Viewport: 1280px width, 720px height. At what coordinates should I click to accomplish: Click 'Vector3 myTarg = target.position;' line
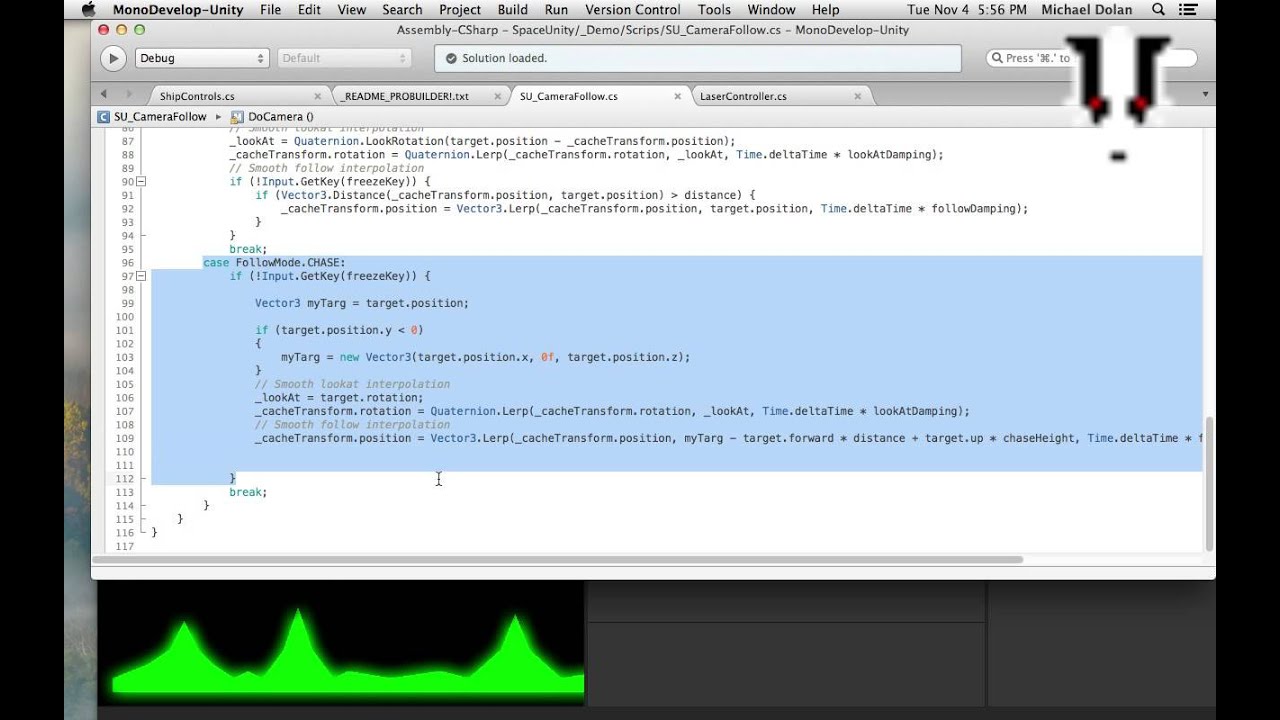tap(361, 303)
